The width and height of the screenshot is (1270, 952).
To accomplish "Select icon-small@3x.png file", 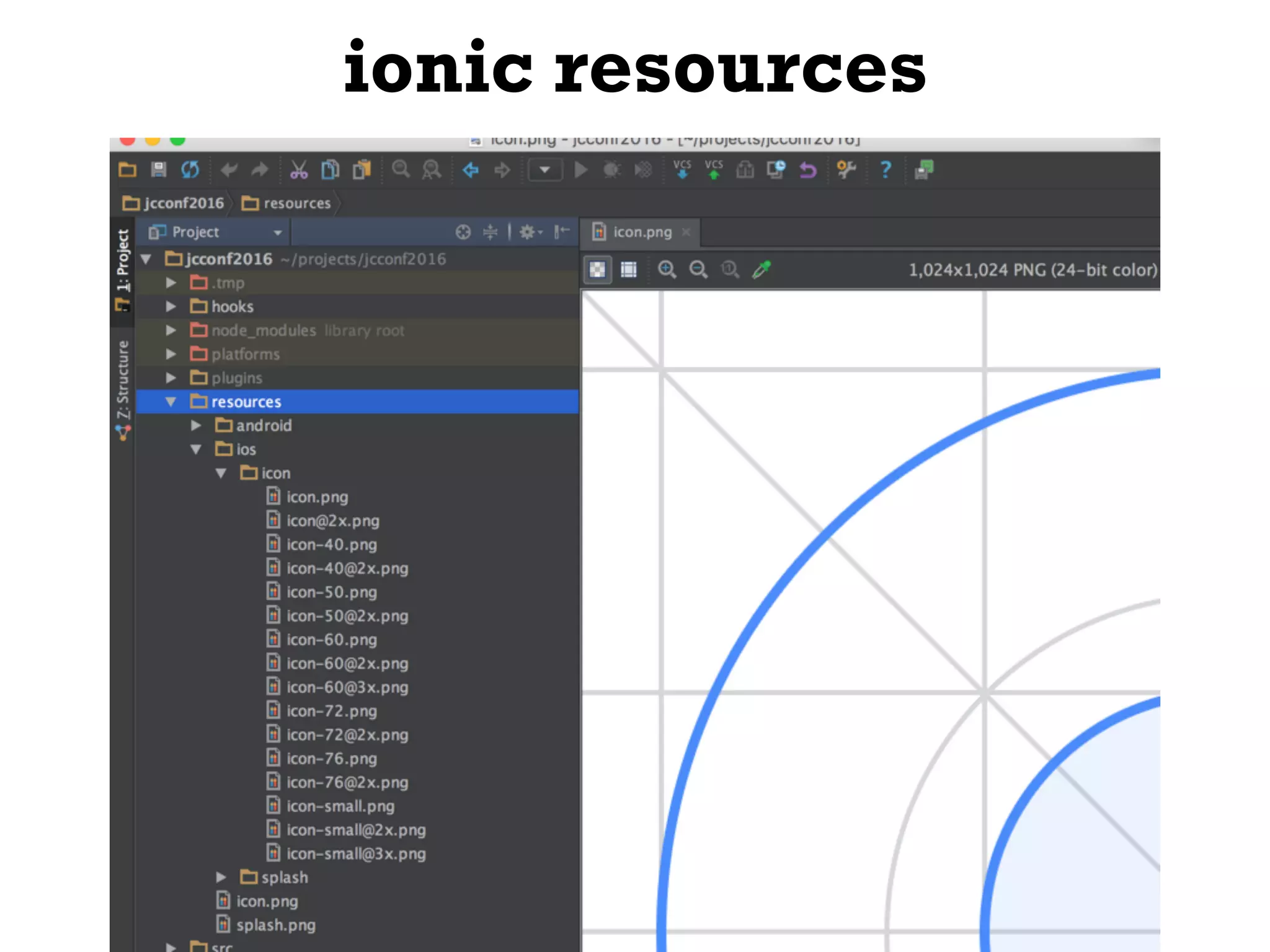I will click(x=356, y=853).
